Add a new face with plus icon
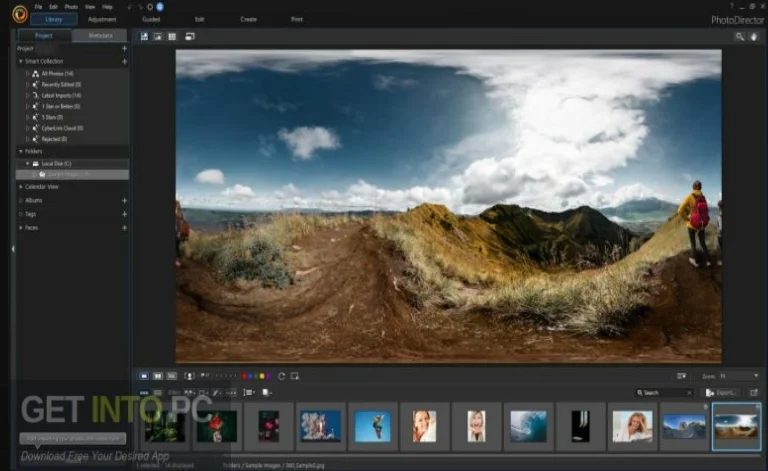Viewport: 768px width, 471px height. point(124,228)
